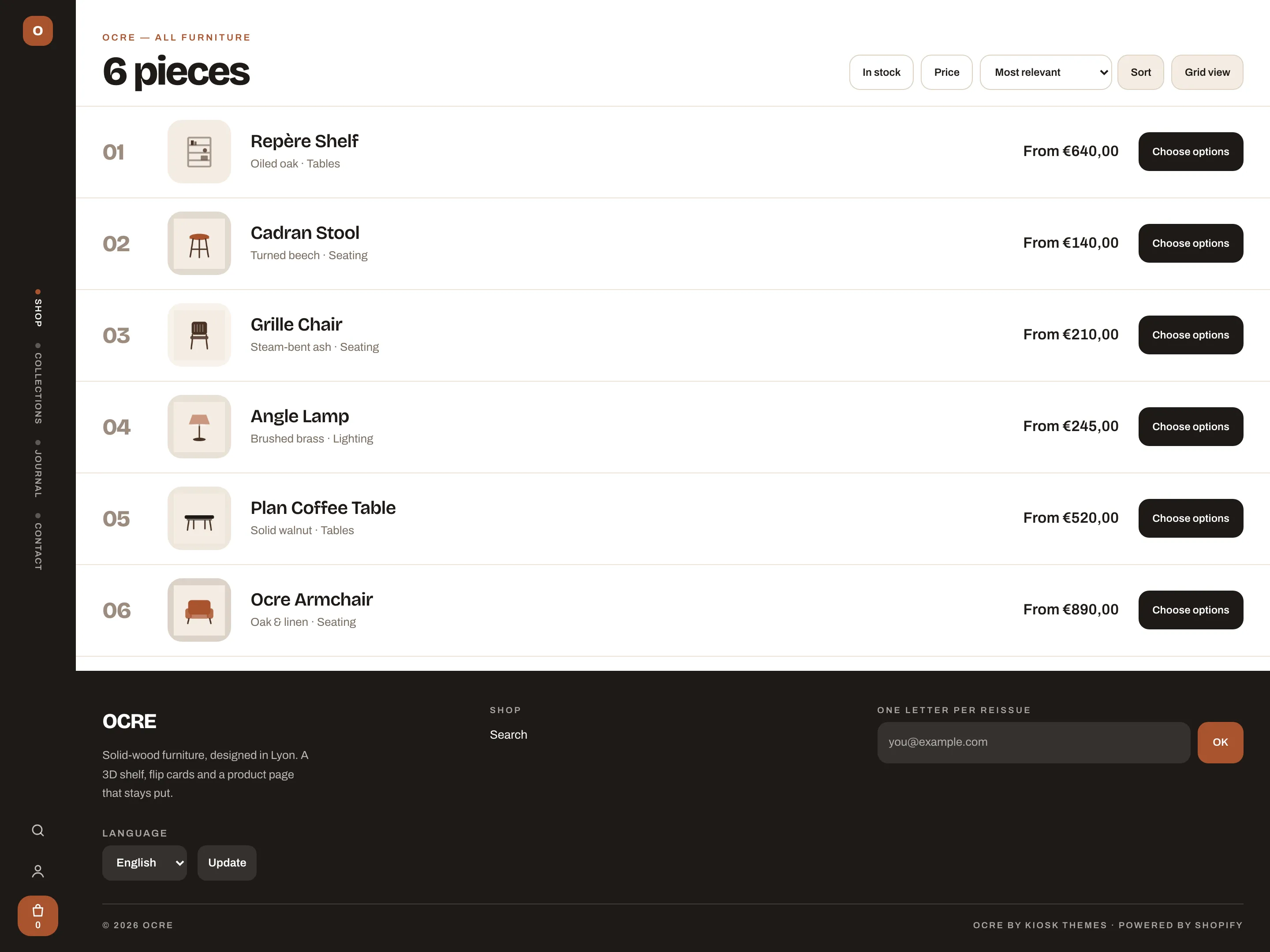The image size is (1270, 952).
Task: Open the Angle Lamp title link
Action: [300, 416]
